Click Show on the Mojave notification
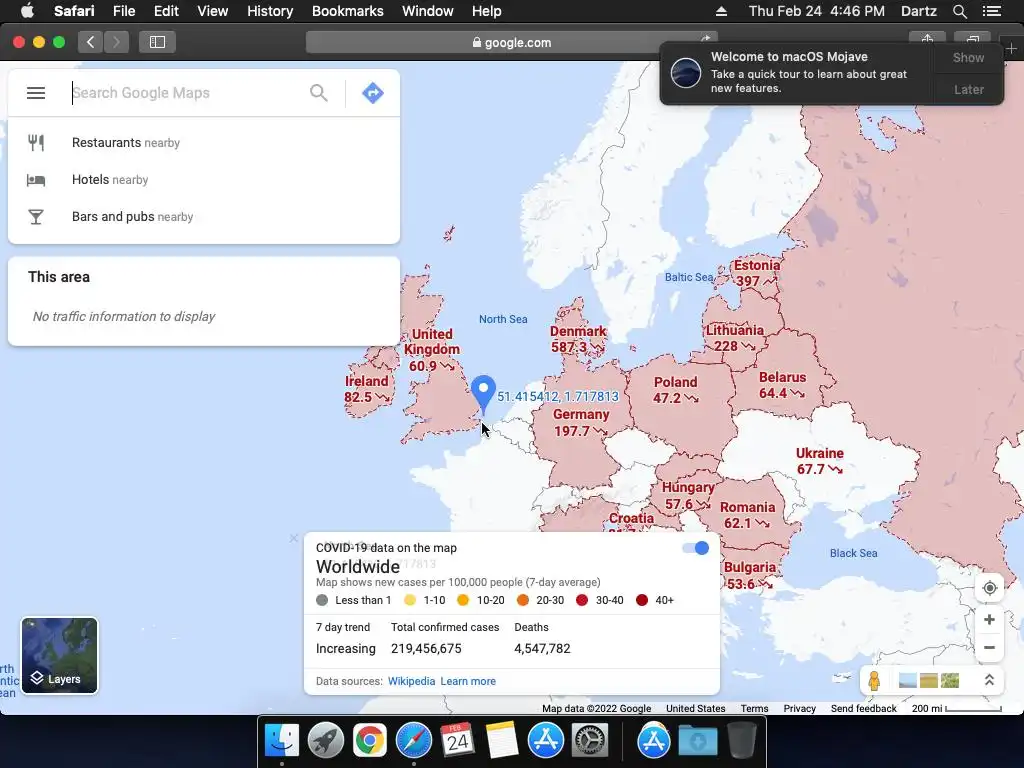 pos(968,57)
